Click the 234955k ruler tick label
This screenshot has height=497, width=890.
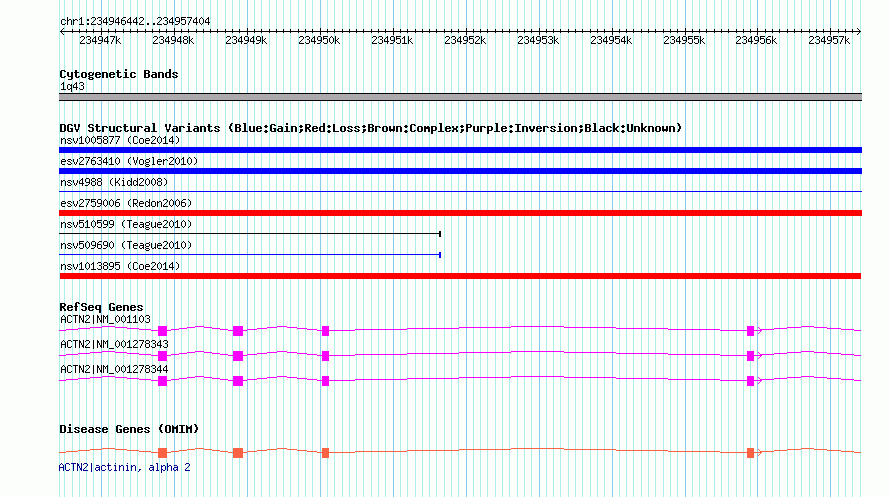pyautogui.click(x=683, y=40)
